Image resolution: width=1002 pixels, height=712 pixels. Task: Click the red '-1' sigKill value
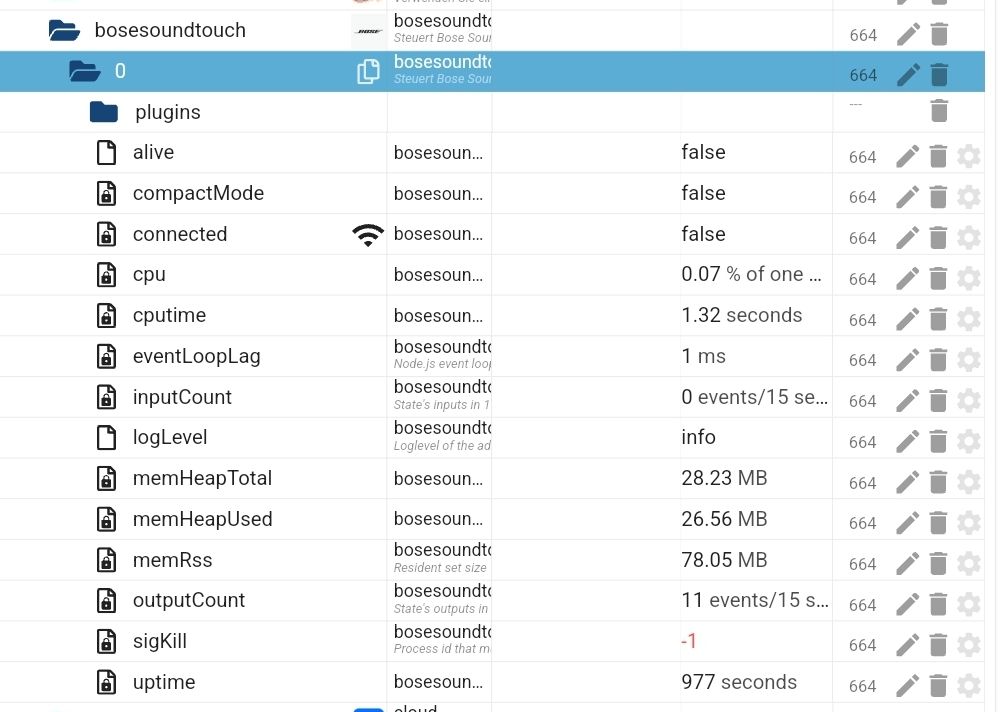(x=689, y=641)
